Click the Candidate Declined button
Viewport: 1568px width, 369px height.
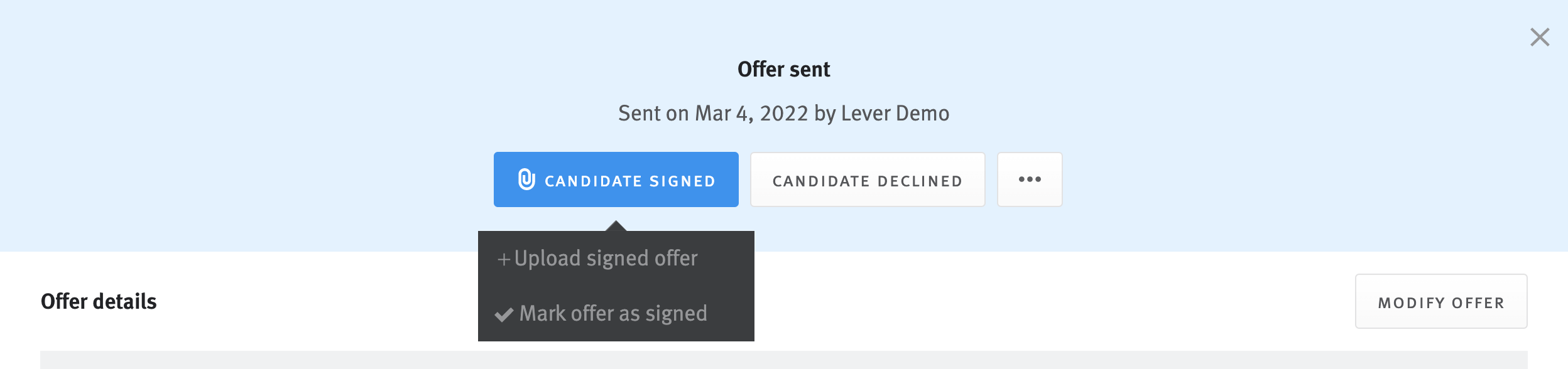pos(868,180)
